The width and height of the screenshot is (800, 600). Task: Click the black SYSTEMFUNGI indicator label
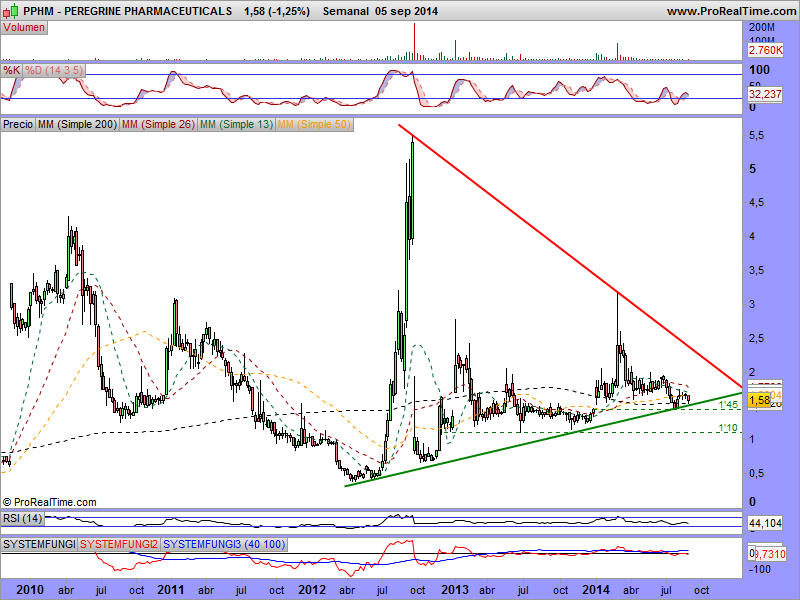pos(39,544)
